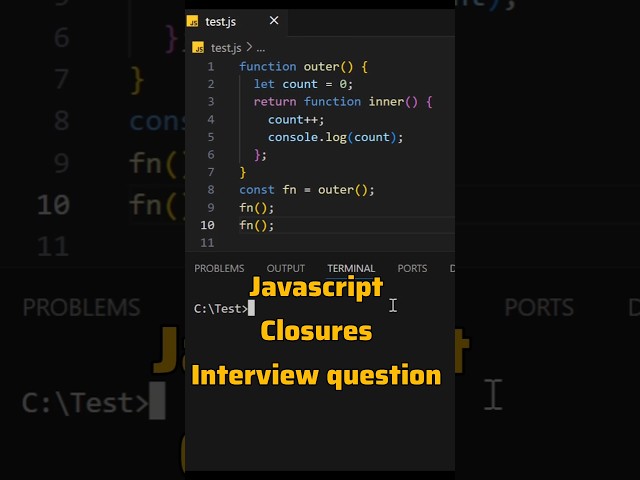Close the test.js tab
The height and width of the screenshot is (480, 640).
click(274, 20)
